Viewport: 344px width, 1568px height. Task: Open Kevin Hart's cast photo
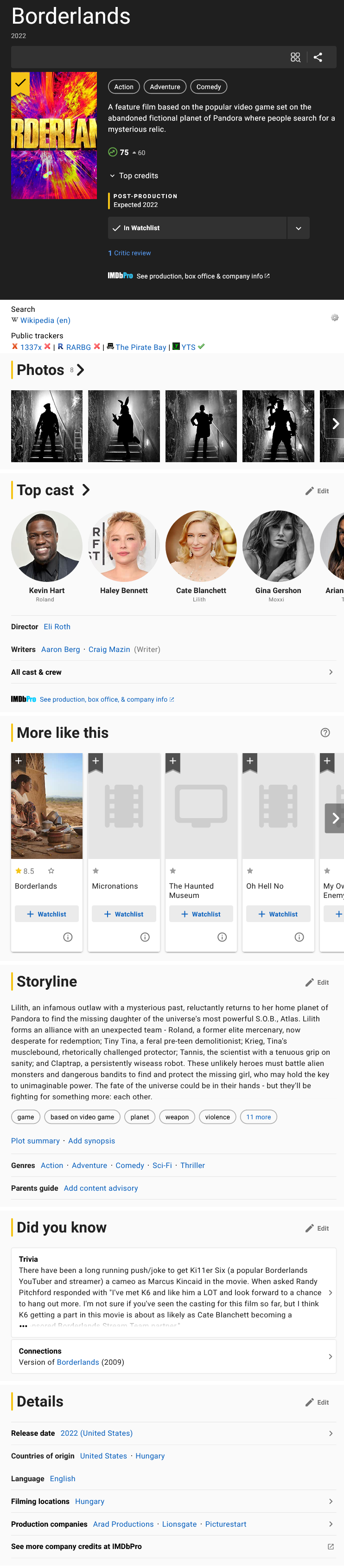tap(47, 546)
